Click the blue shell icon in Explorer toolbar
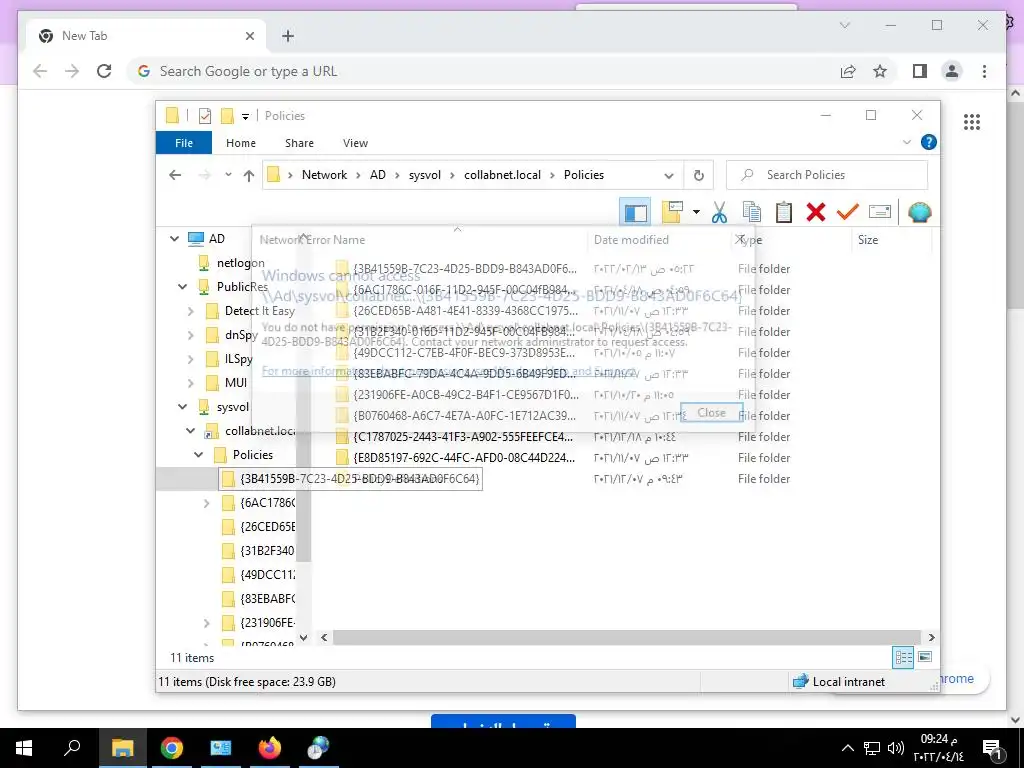The height and width of the screenshot is (768, 1024). [920, 212]
